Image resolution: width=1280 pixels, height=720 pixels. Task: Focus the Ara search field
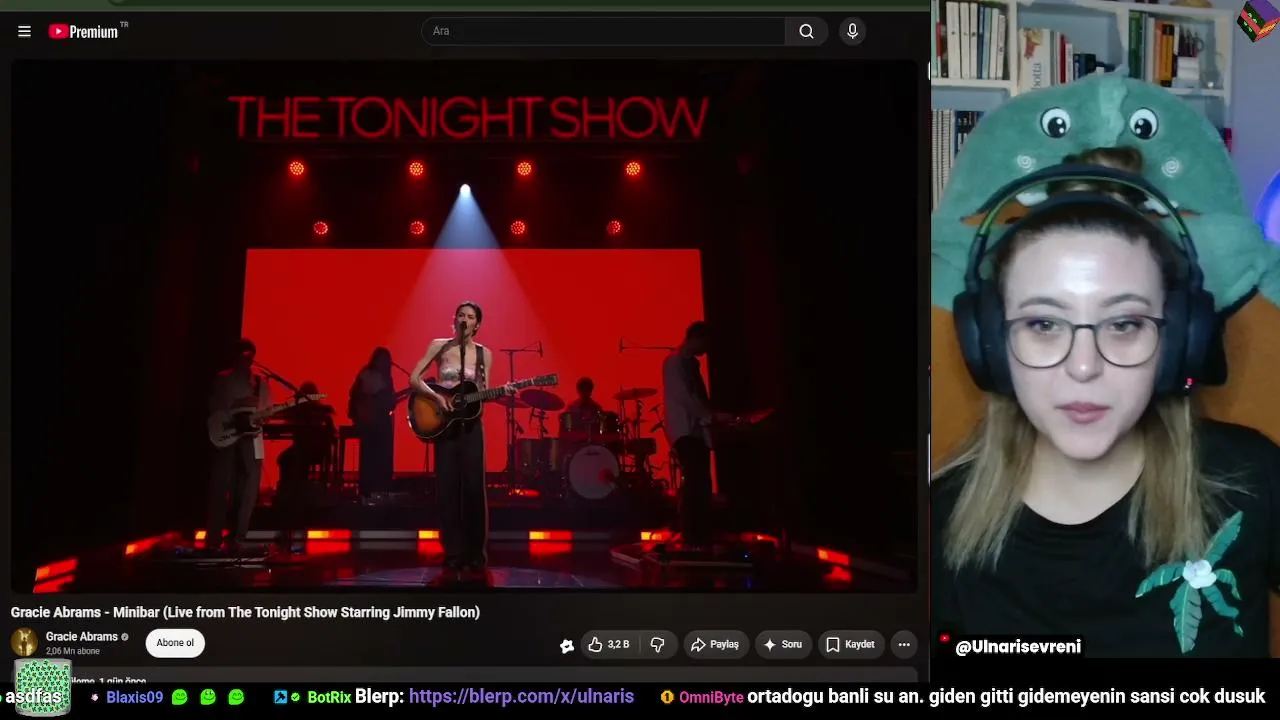[x=603, y=31]
